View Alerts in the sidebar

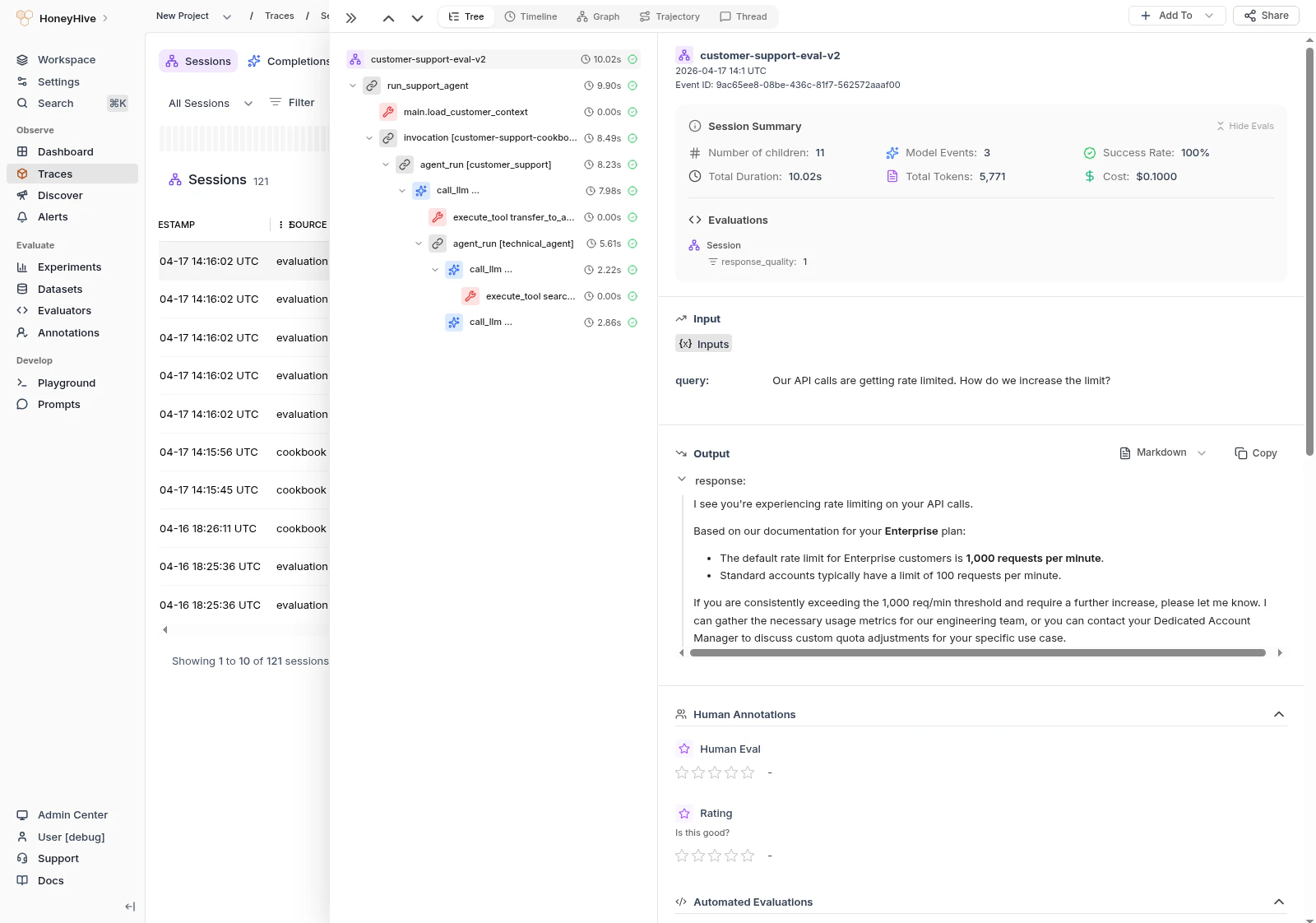click(53, 216)
